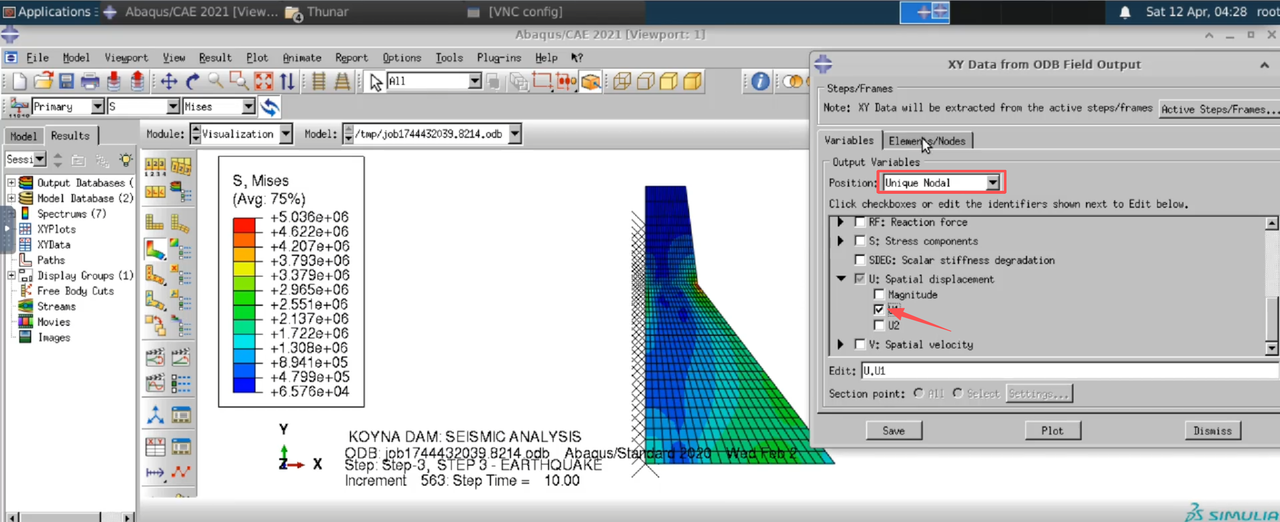The image size is (1280, 522).
Task: Tick the SDEG scalar stiffness degradation checkbox
Action: [x=859, y=261]
